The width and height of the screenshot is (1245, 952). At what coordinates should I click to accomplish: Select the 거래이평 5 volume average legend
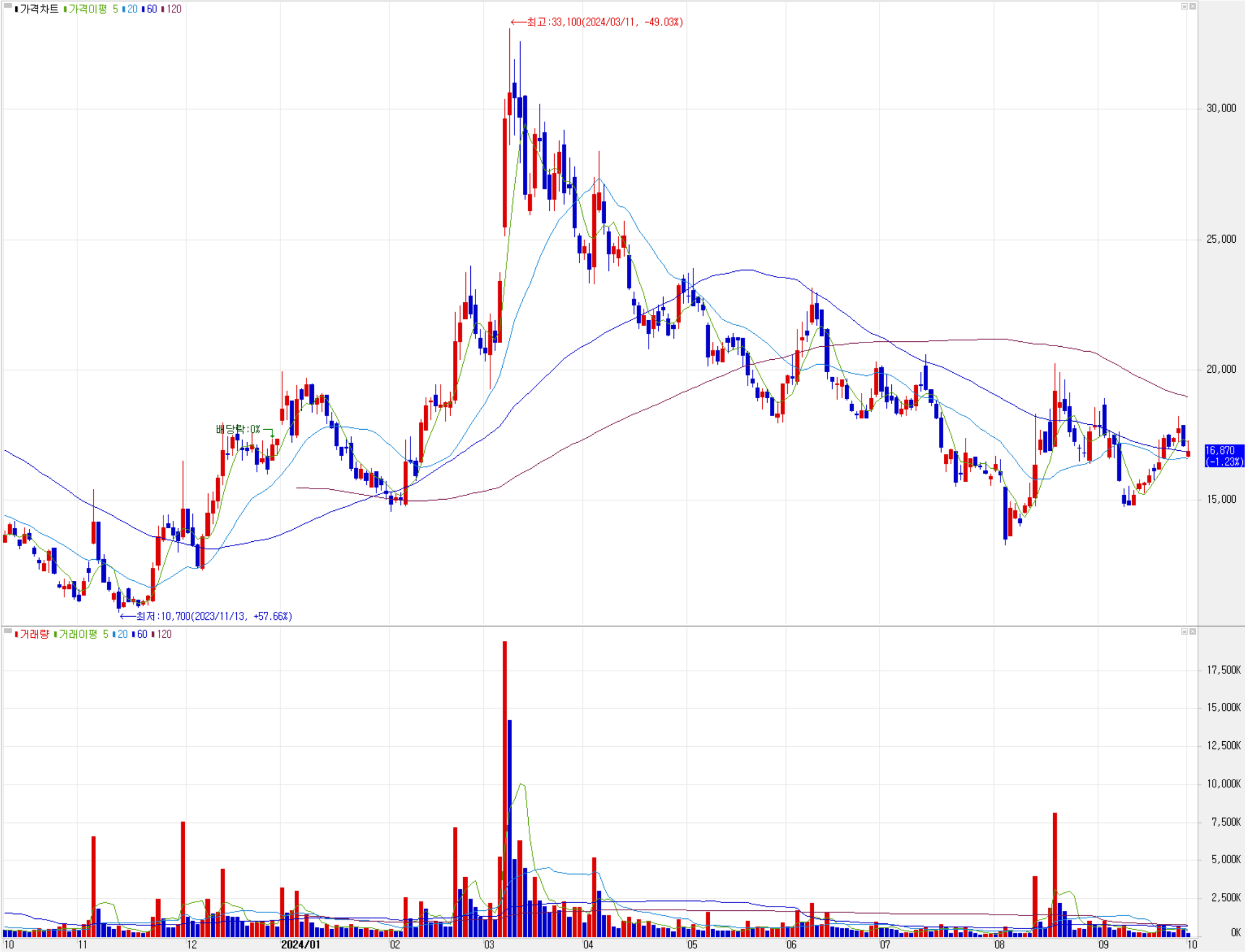point(83,634)
